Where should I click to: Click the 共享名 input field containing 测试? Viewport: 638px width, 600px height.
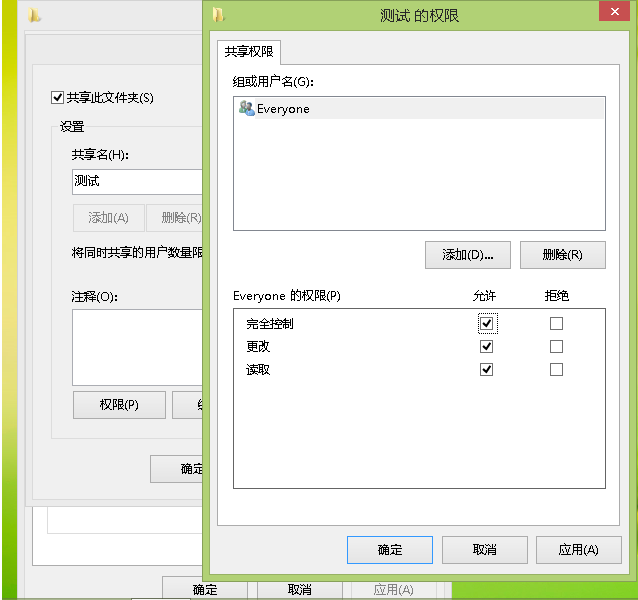(x=136, y=182)
